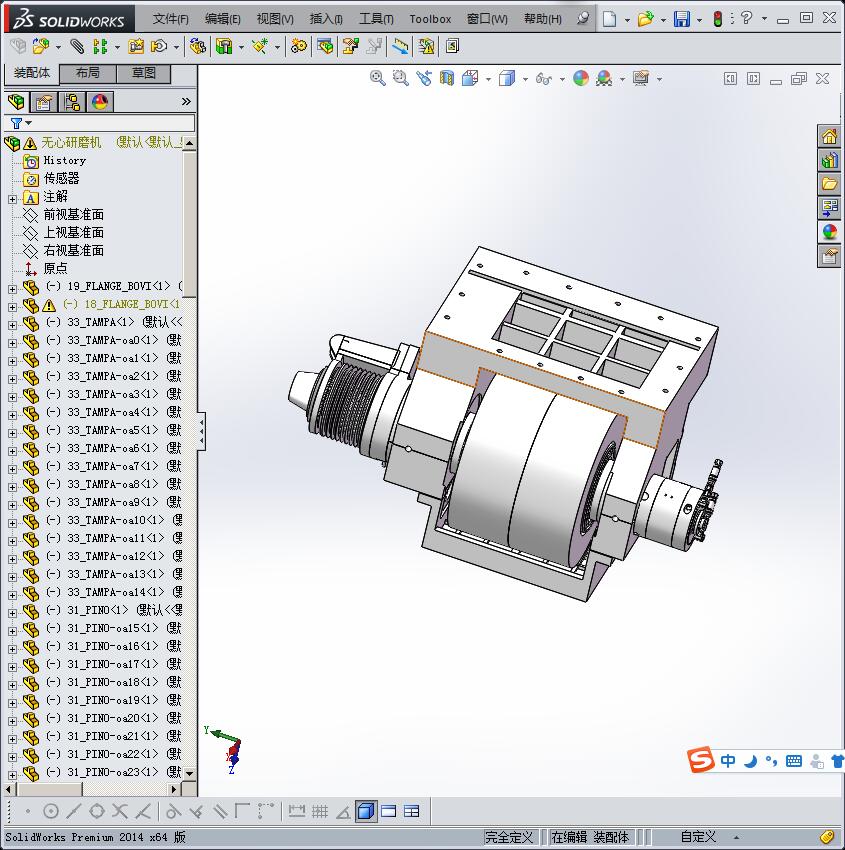Toggle the Sogou soft keyboard icon

tap(794, 761)
